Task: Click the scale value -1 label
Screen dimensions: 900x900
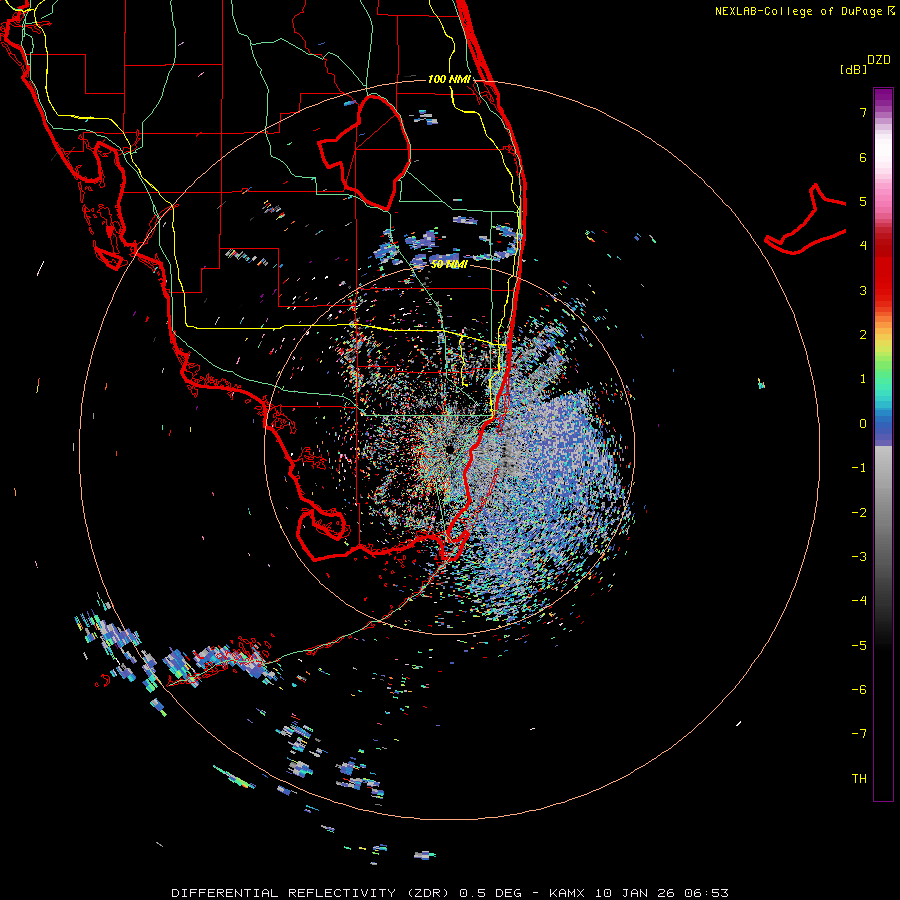Action: 859,468
